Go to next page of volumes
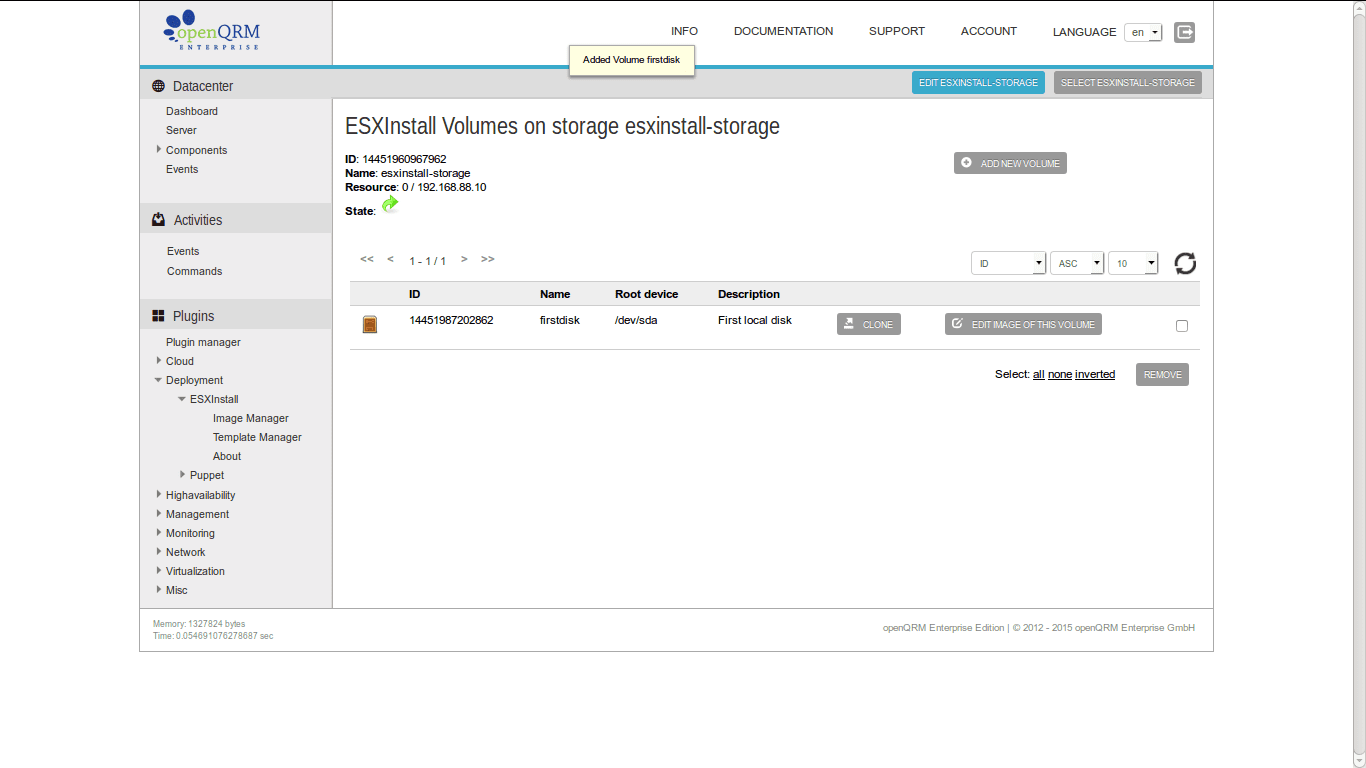This screenshot has height=768, width=1366. pos(464,259)
